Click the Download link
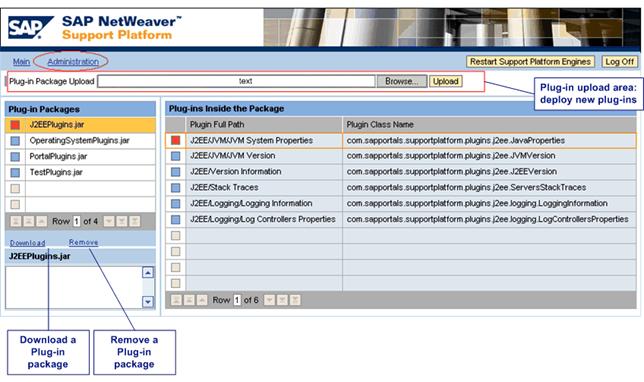 tap(28, 243)
